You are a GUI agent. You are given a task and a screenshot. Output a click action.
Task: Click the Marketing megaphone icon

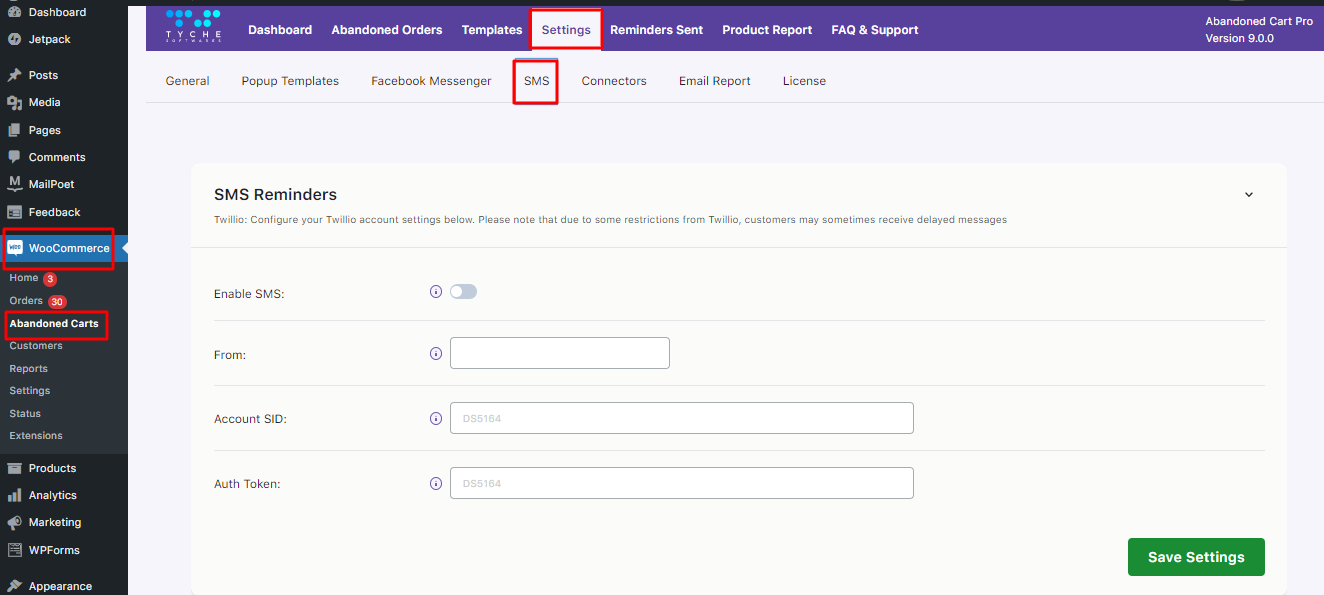(x=15, y=522)
